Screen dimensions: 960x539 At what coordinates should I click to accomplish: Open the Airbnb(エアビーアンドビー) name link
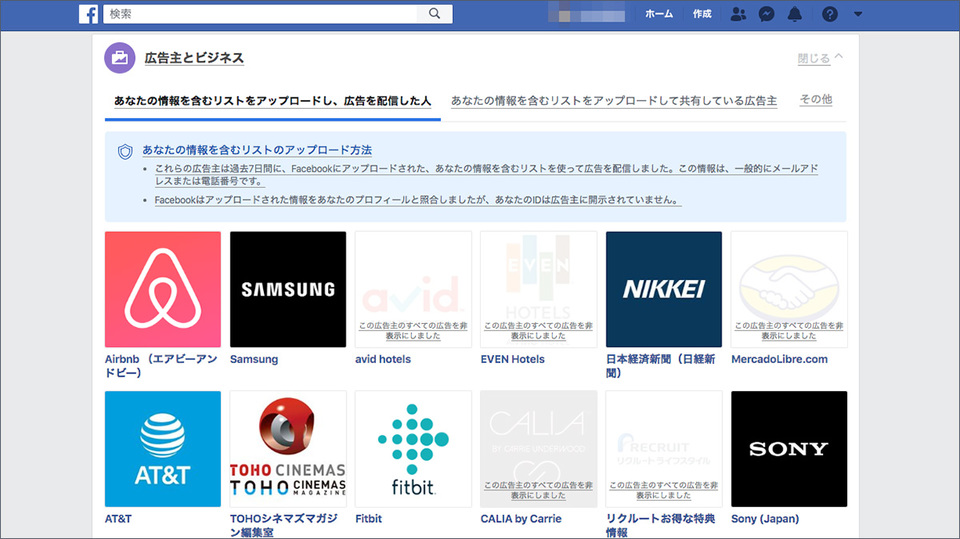tap(161, 366)
